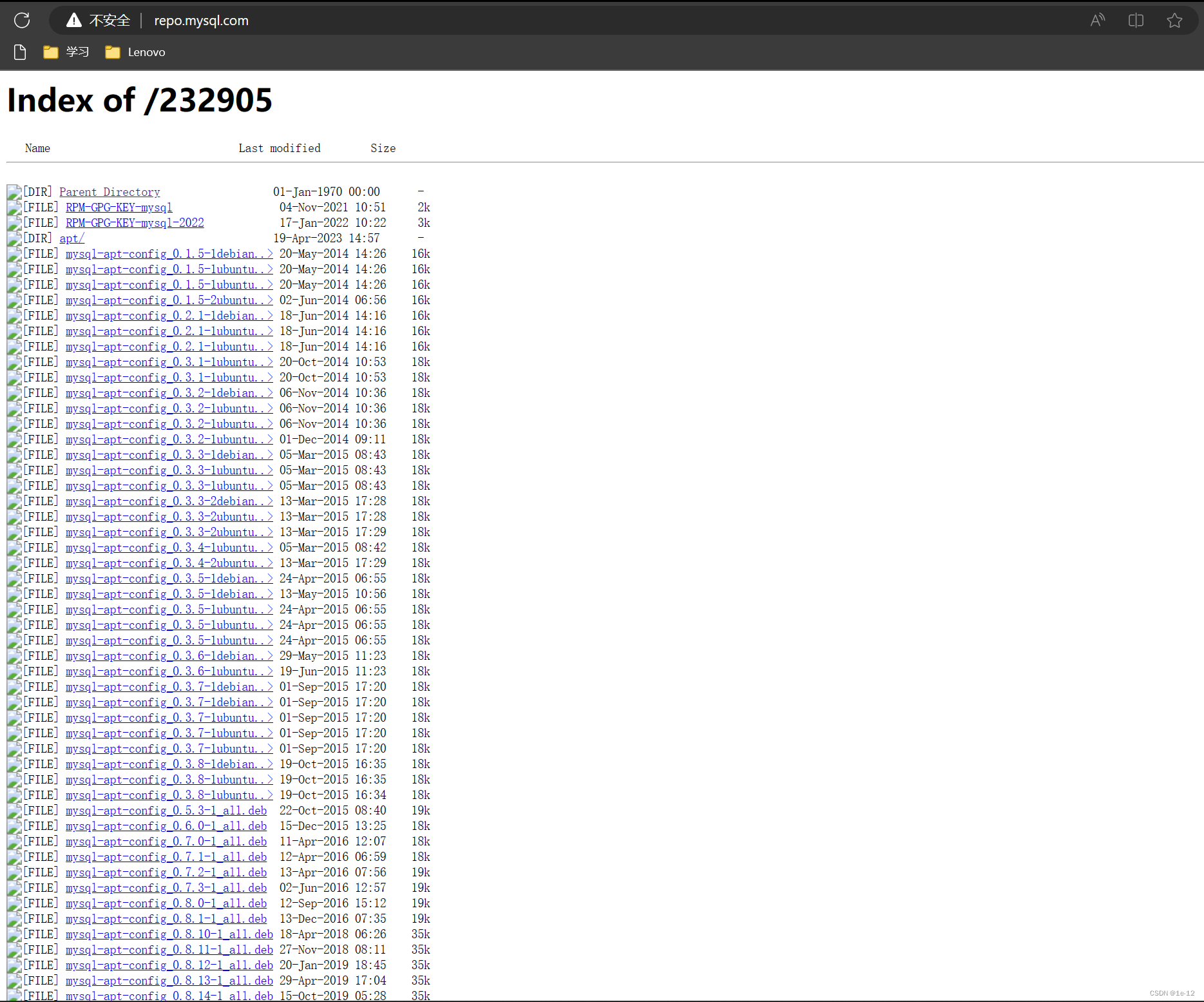
Task: Download mysql-apt-config_0.8.11-1_all.deb
Action: (169, 950)
